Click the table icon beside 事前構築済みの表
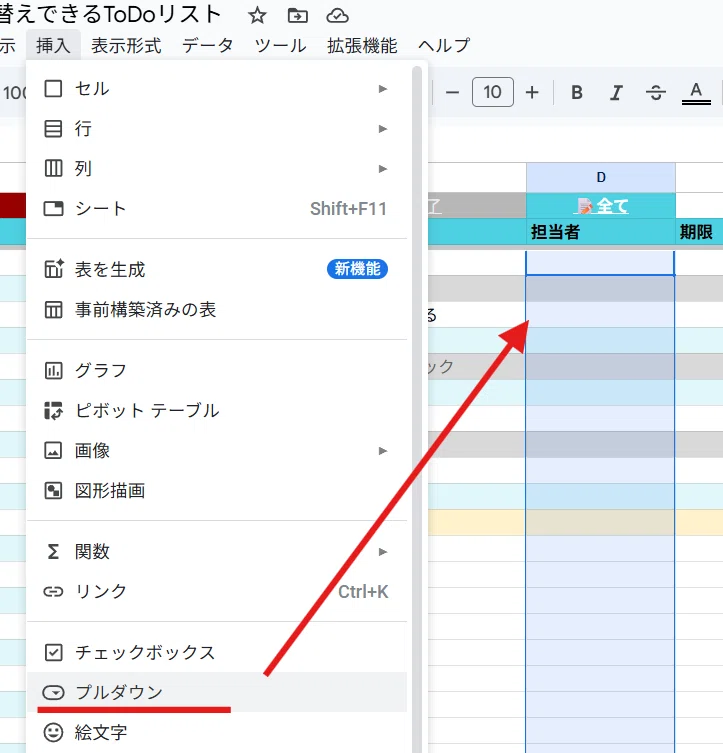The height and width of the screenshot is (753, 723). click(53, 310)
